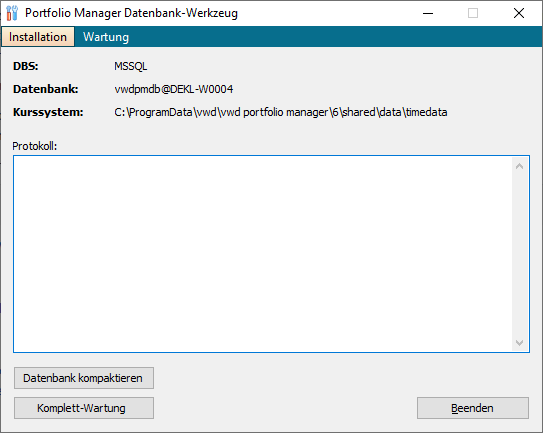Select the MSSQL DBS value

[x=131, y=66]
